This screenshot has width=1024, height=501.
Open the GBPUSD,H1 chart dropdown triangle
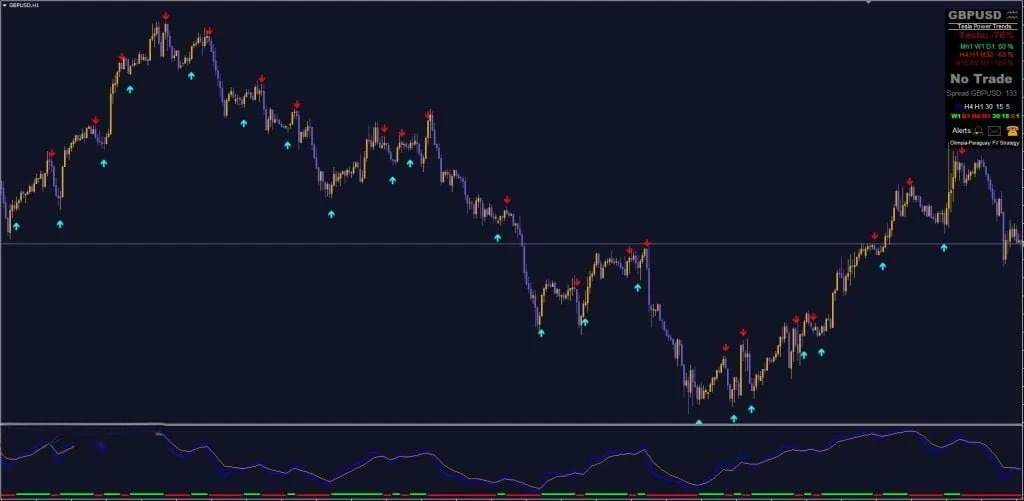[5, 5]
